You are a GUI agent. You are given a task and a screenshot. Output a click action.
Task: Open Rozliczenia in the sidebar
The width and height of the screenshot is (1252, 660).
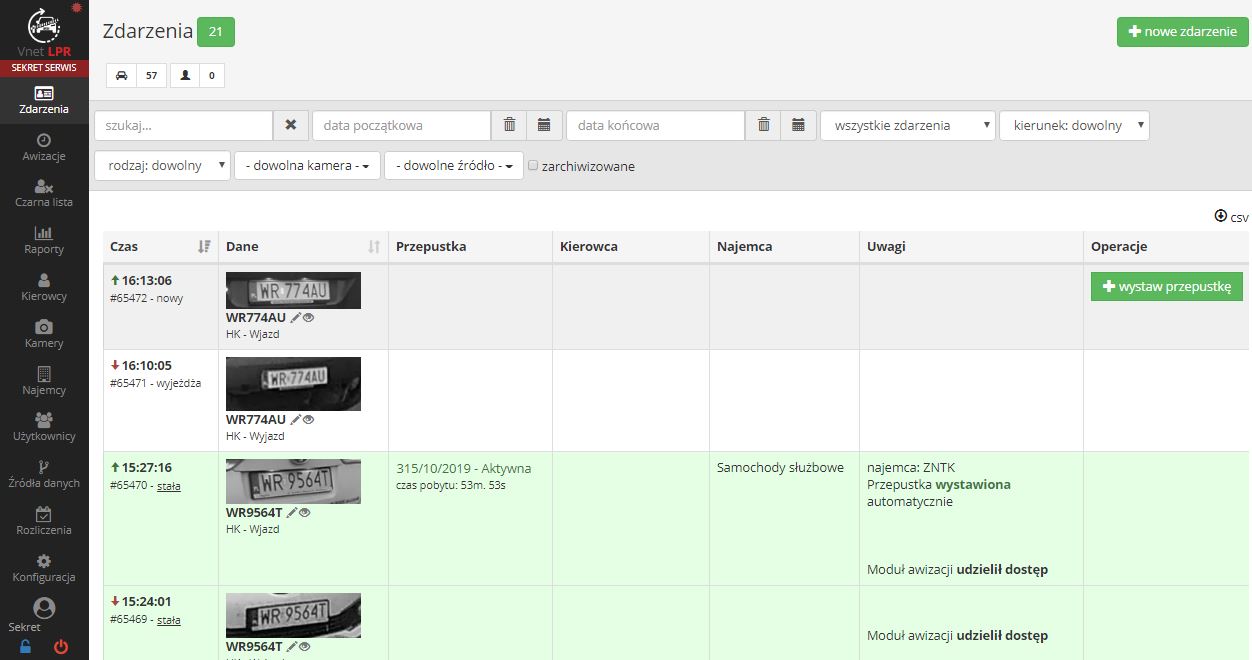click(44, 522)
